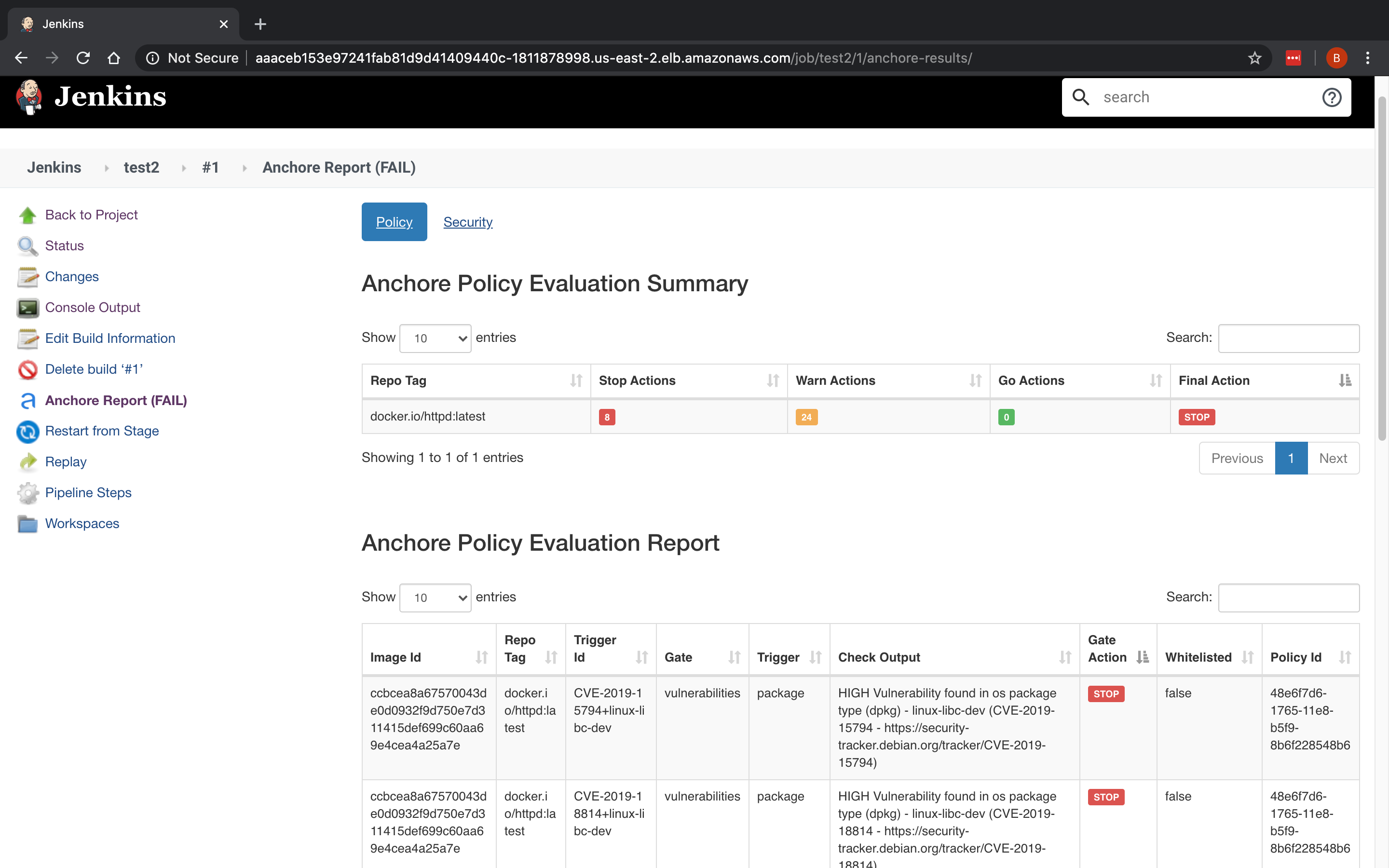The height and width of the screenshot is (868, 1389).
Task: Open report Show entries dropdown
Action: [435, 598]
